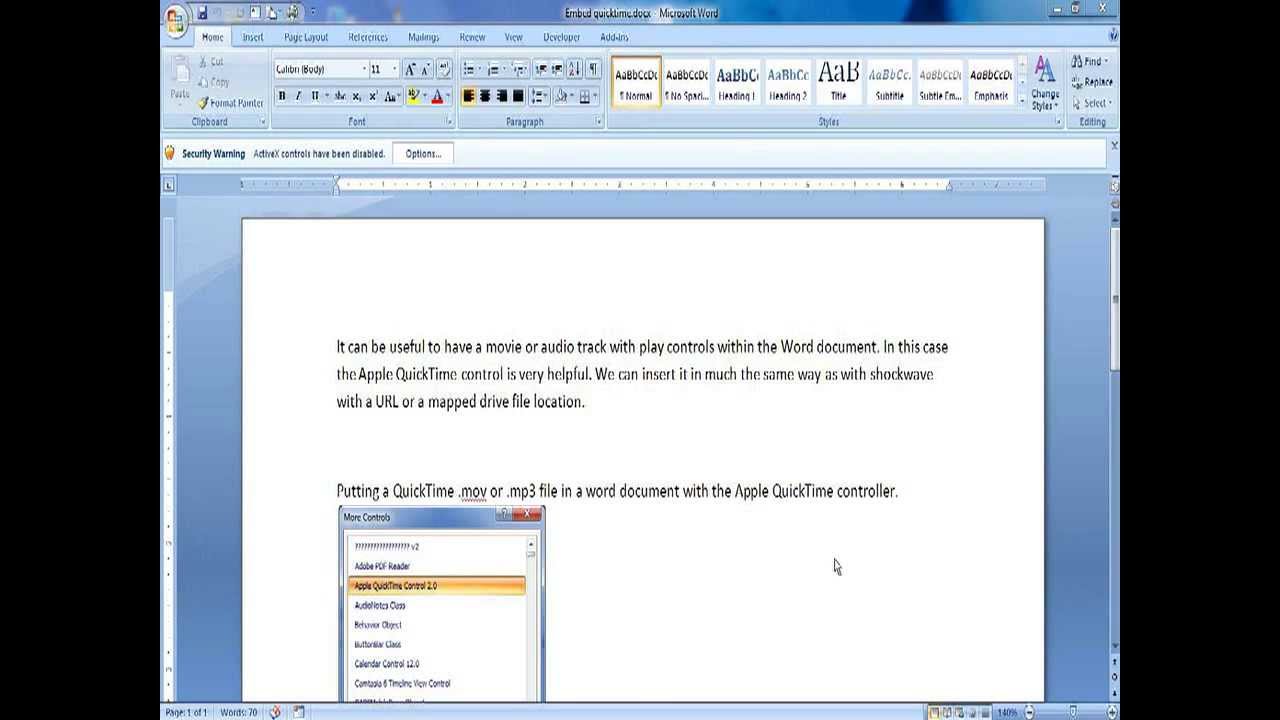Align text to the right
Screen dimensions: 1280x720
click(x=501, y=96)
